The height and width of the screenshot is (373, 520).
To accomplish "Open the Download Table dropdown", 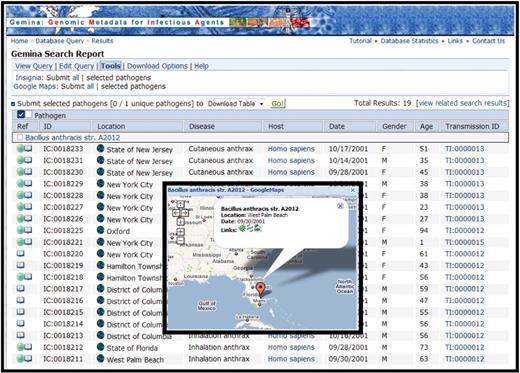I will [x=236, y=104].
